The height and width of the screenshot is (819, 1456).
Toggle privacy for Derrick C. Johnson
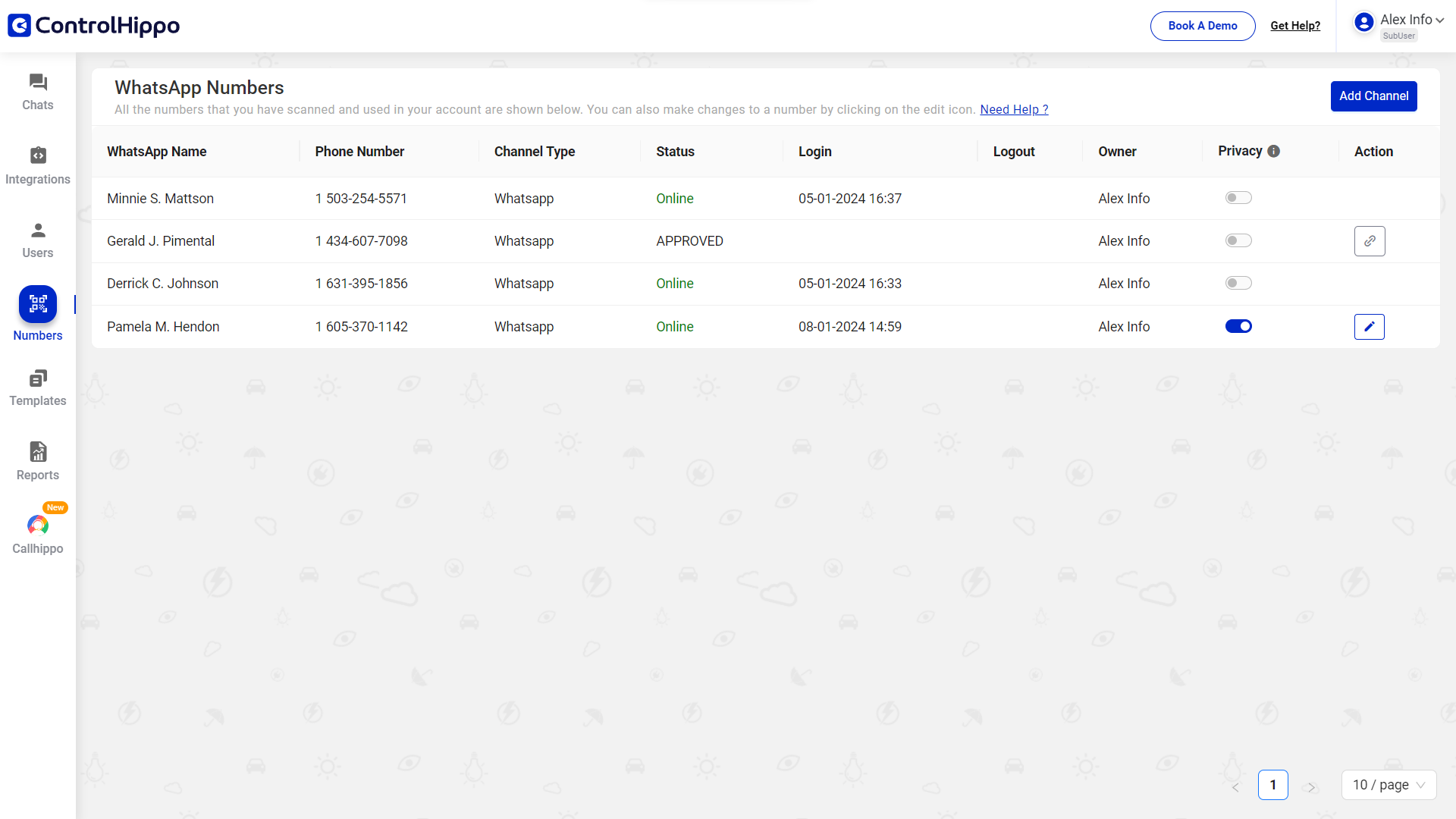[x=1239, y=282]
